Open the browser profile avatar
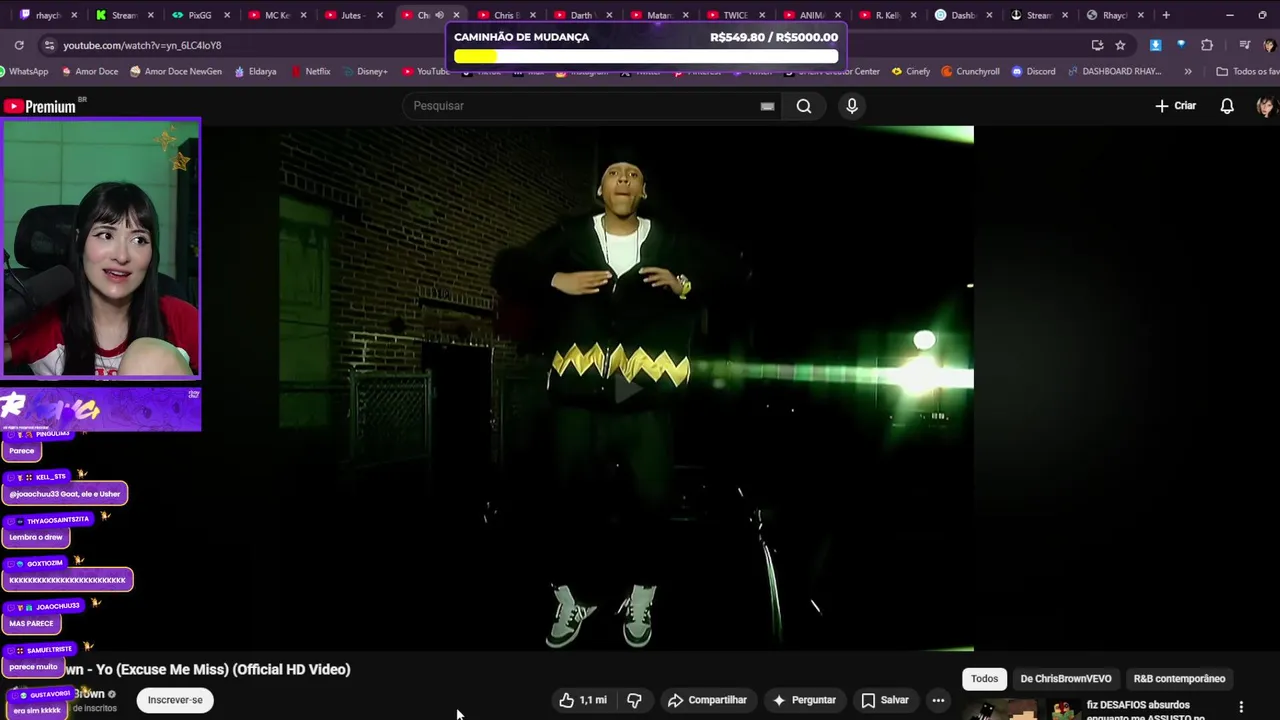Viewport: 1280px width, 720px height. 1268,45
